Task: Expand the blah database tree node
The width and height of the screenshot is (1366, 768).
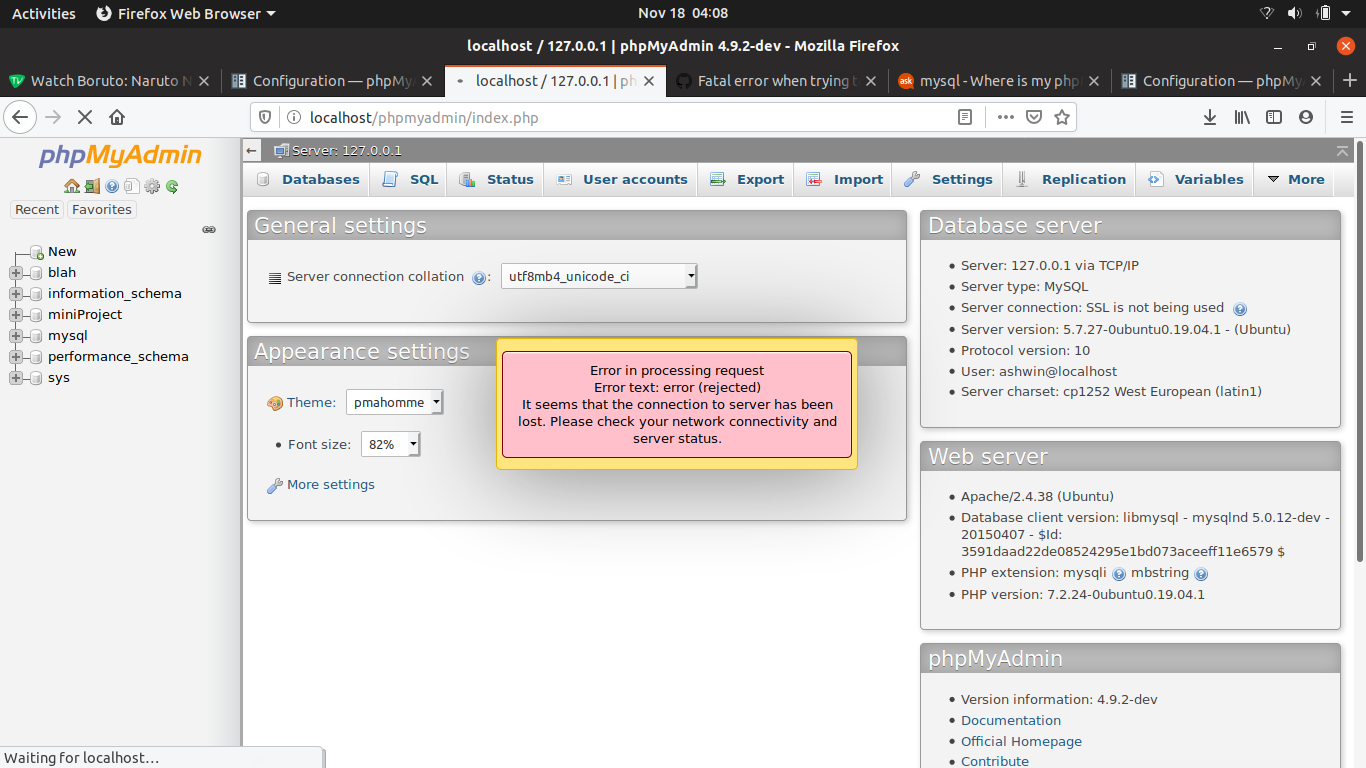Action: [x=15, y=273]
